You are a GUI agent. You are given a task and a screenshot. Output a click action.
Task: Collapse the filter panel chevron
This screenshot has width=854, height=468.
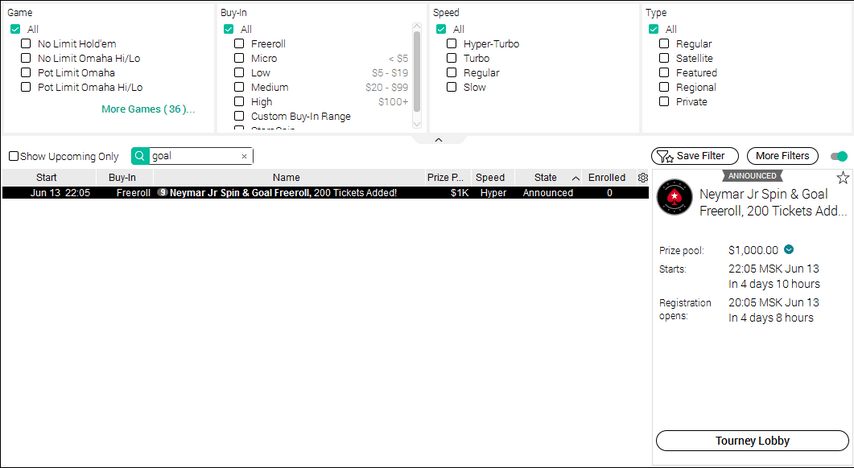click(x=438, y=140)
